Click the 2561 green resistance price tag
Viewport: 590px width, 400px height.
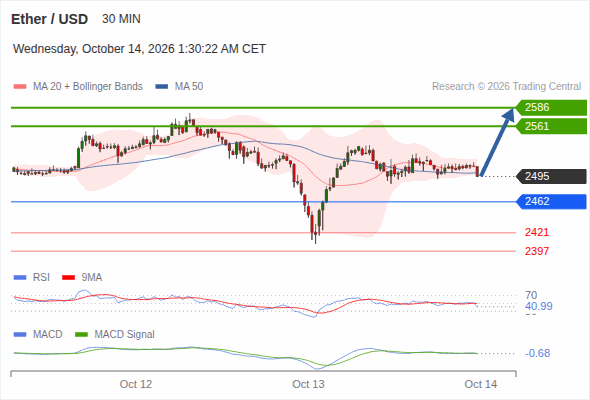coord(551,126)
